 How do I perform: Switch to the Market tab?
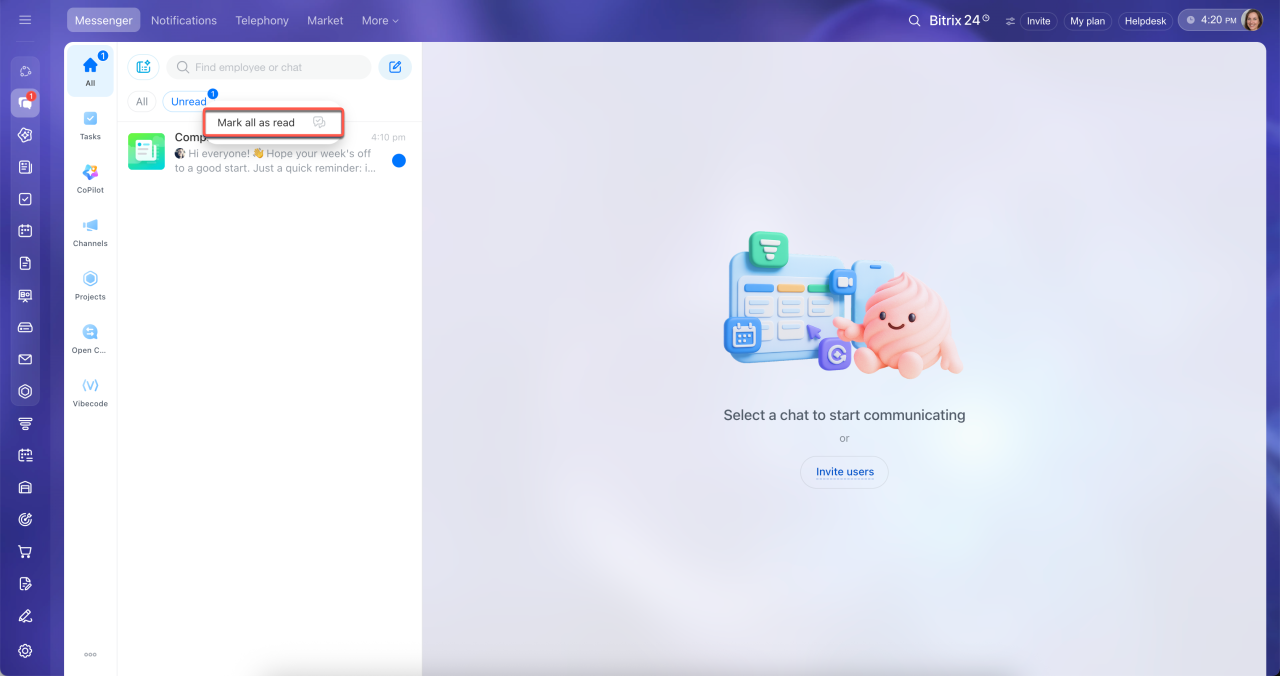[325, 20]
